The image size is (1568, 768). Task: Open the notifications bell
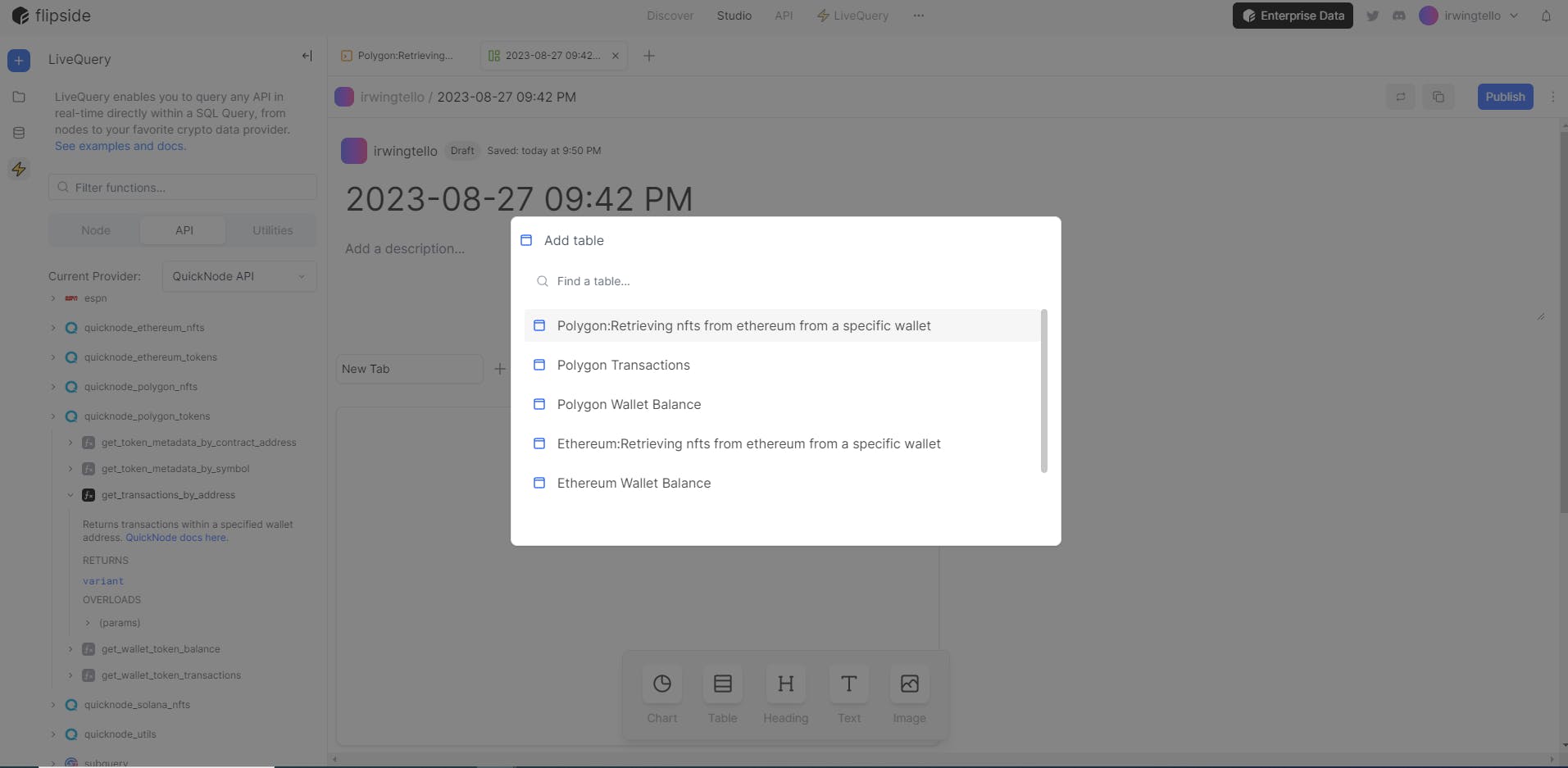[x=1546, y=16]
